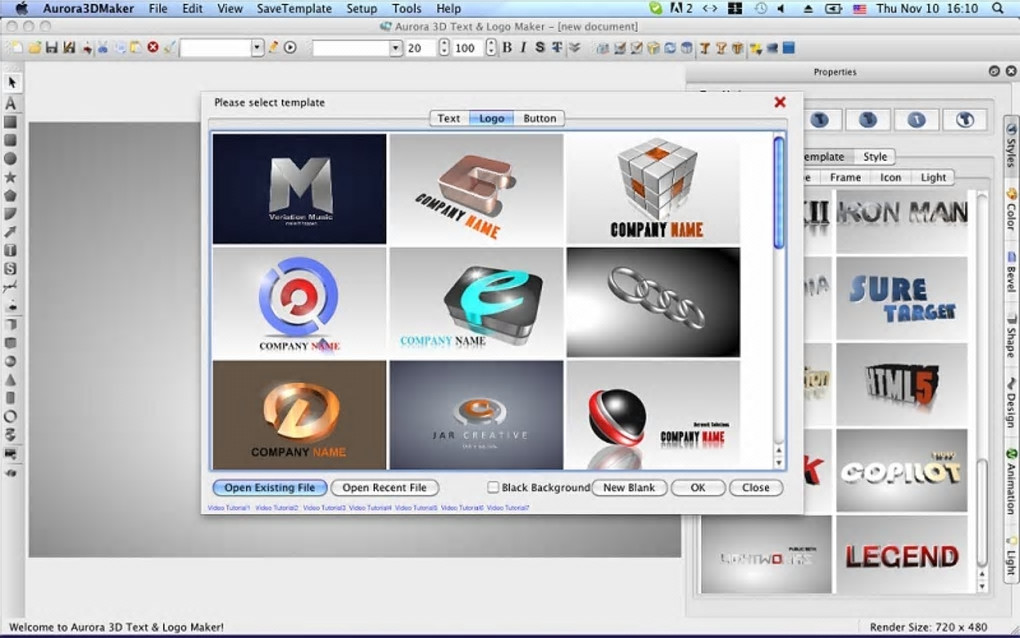Click the red delete icon in toolbar
This screenshot has width=1020, height=638.
153,47
